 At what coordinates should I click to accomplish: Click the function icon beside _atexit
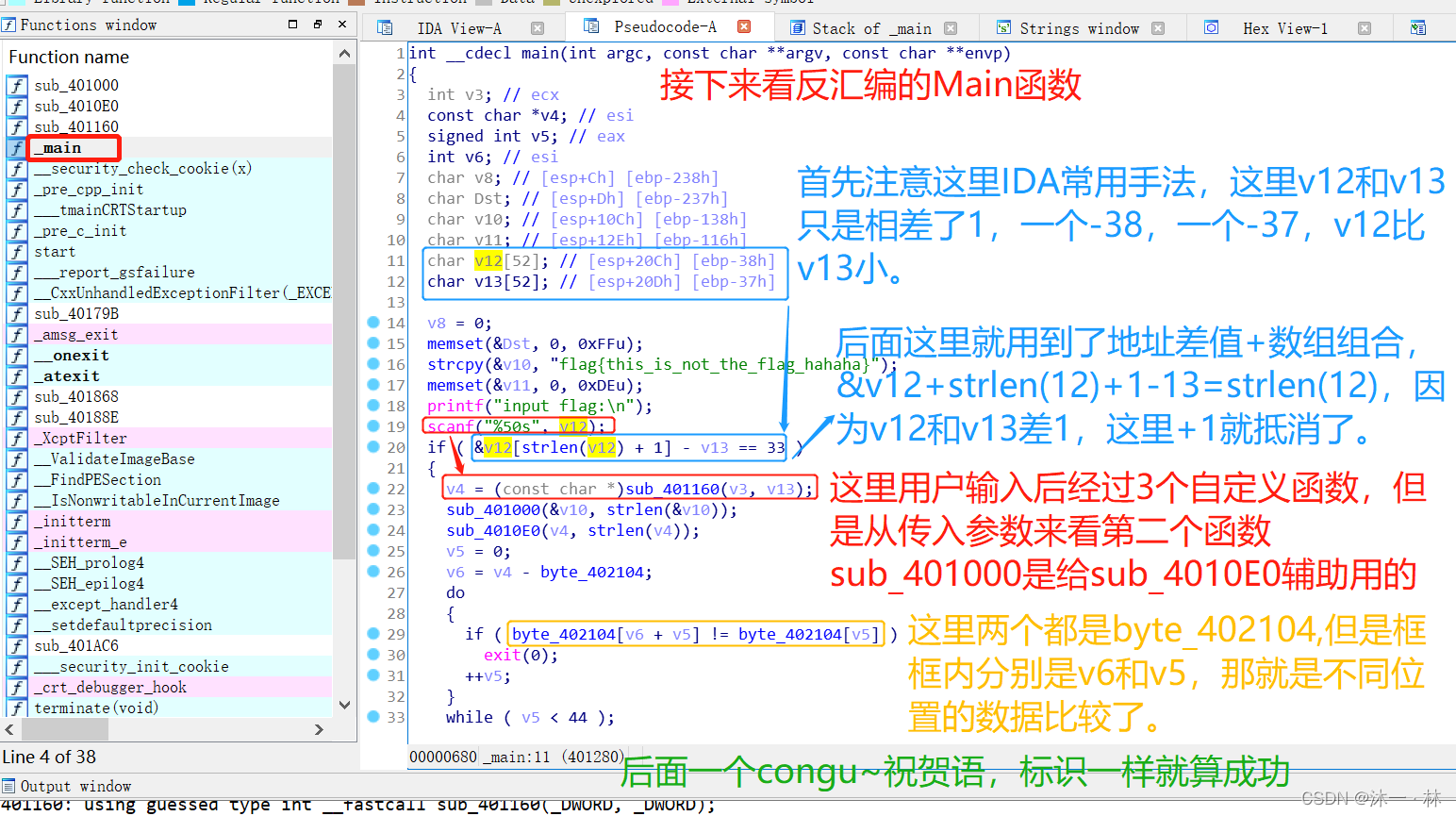point(17,376)
